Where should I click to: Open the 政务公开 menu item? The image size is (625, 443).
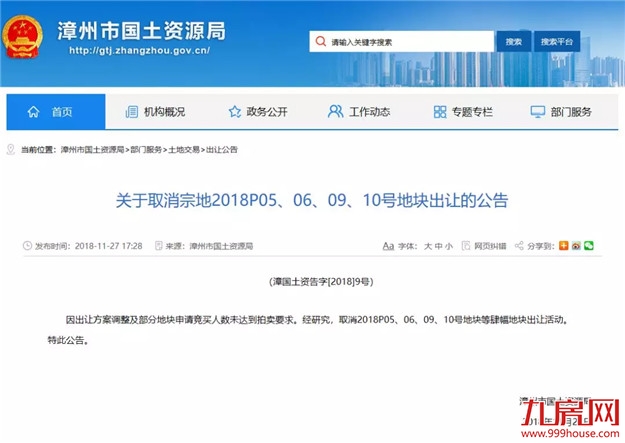pyautogui.click(x=267, y=112)
